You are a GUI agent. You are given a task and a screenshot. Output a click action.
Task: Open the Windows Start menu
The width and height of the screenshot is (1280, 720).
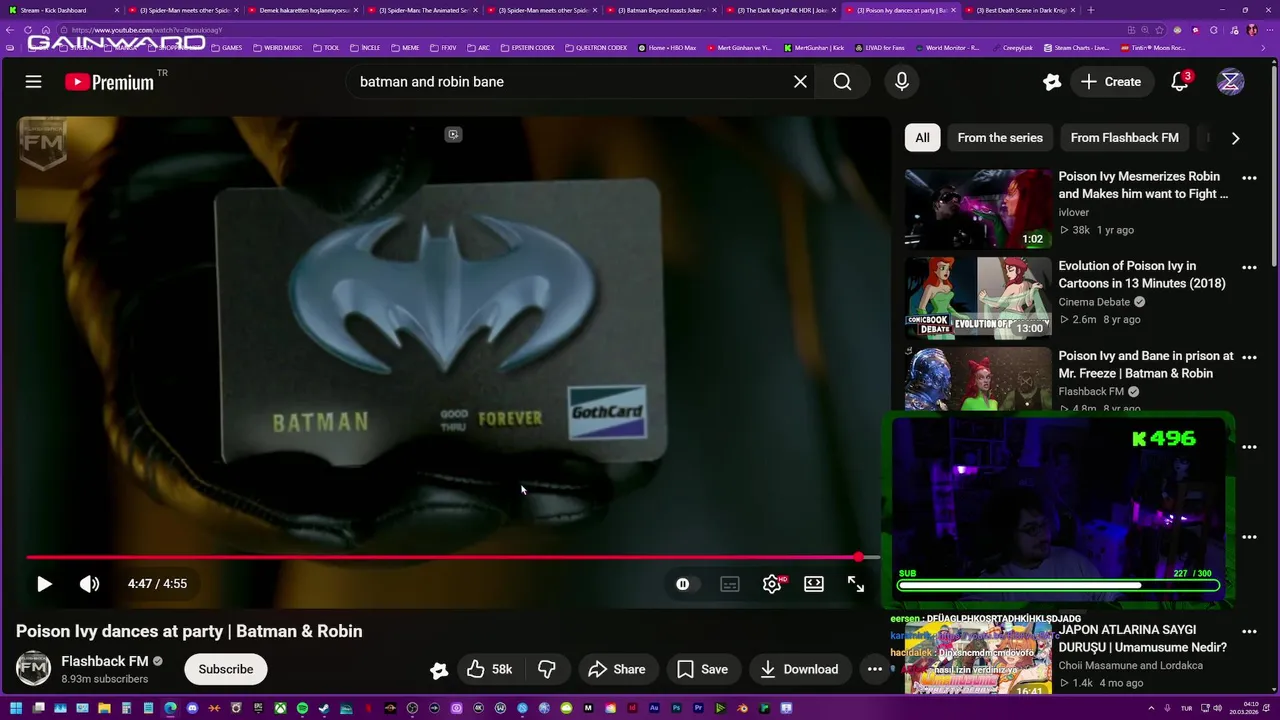(x=16, y=708)
